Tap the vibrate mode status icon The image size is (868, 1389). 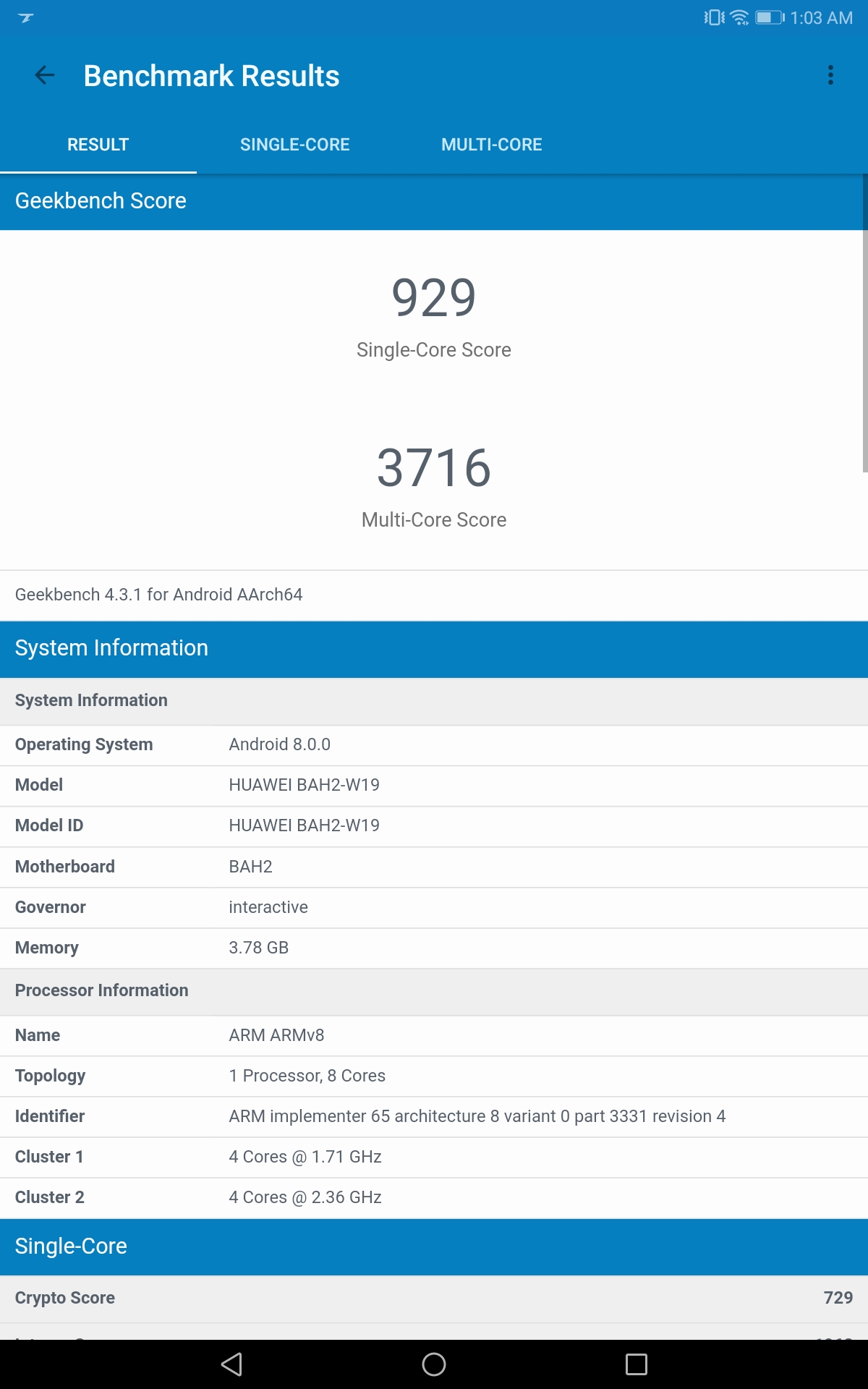point(714,17)
